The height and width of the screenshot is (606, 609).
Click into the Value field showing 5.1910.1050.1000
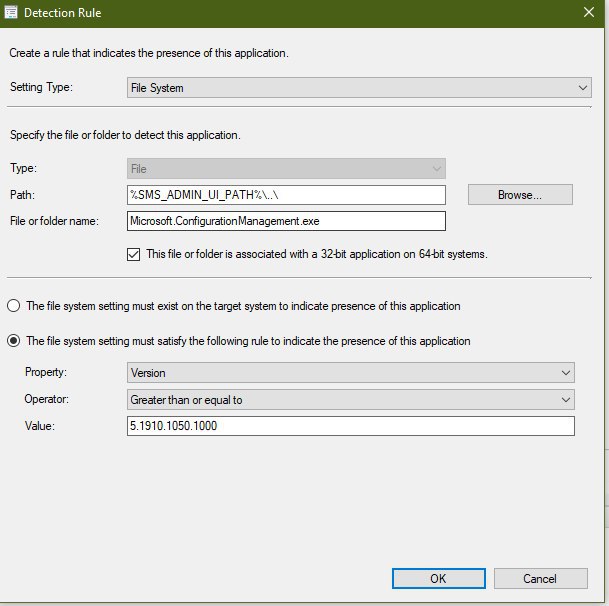(351, 426)
